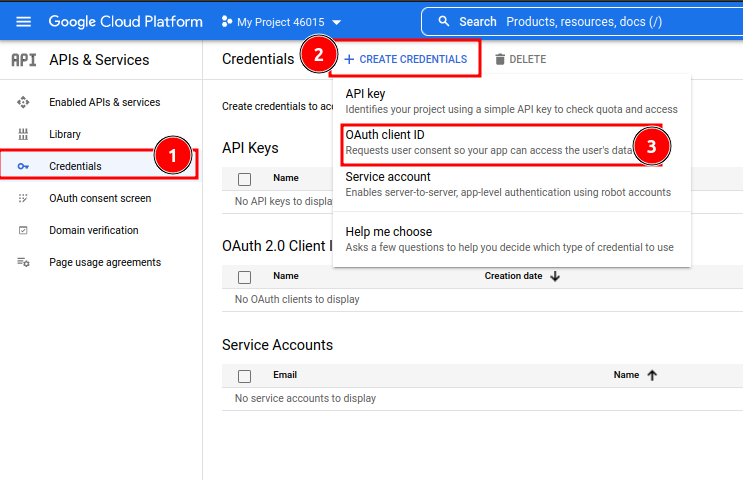Screen dimensions: 743x480
Task: Click 'No OAuth clients to display' text
Action: (x=297, y=299)
